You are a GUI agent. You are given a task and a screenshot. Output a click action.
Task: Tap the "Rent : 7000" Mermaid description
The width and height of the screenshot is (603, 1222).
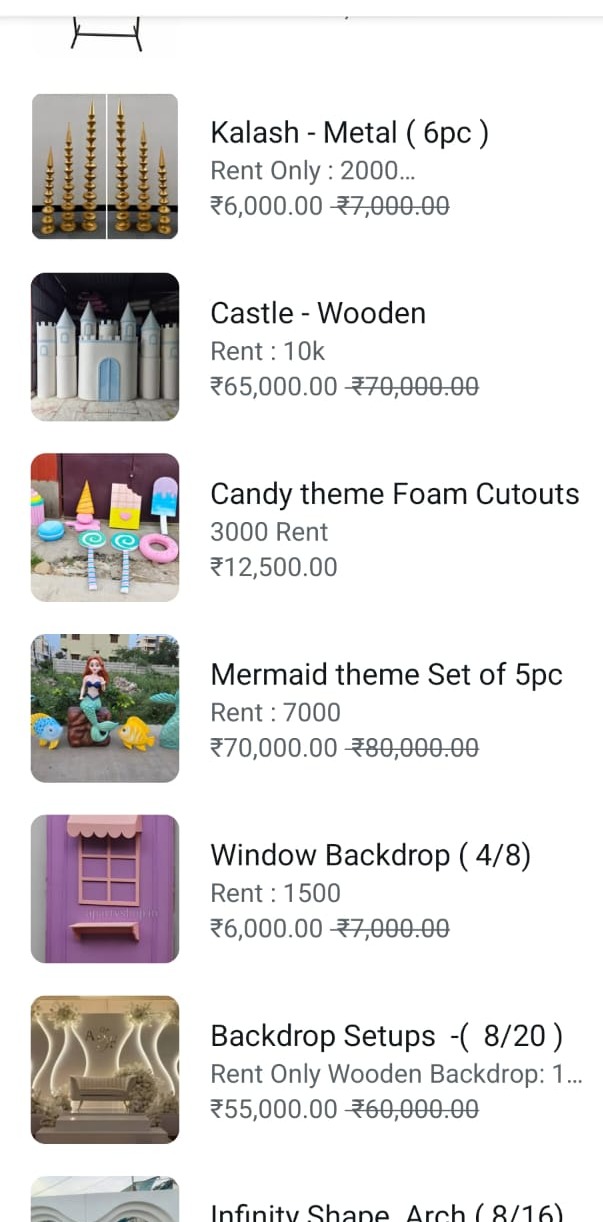275,713
